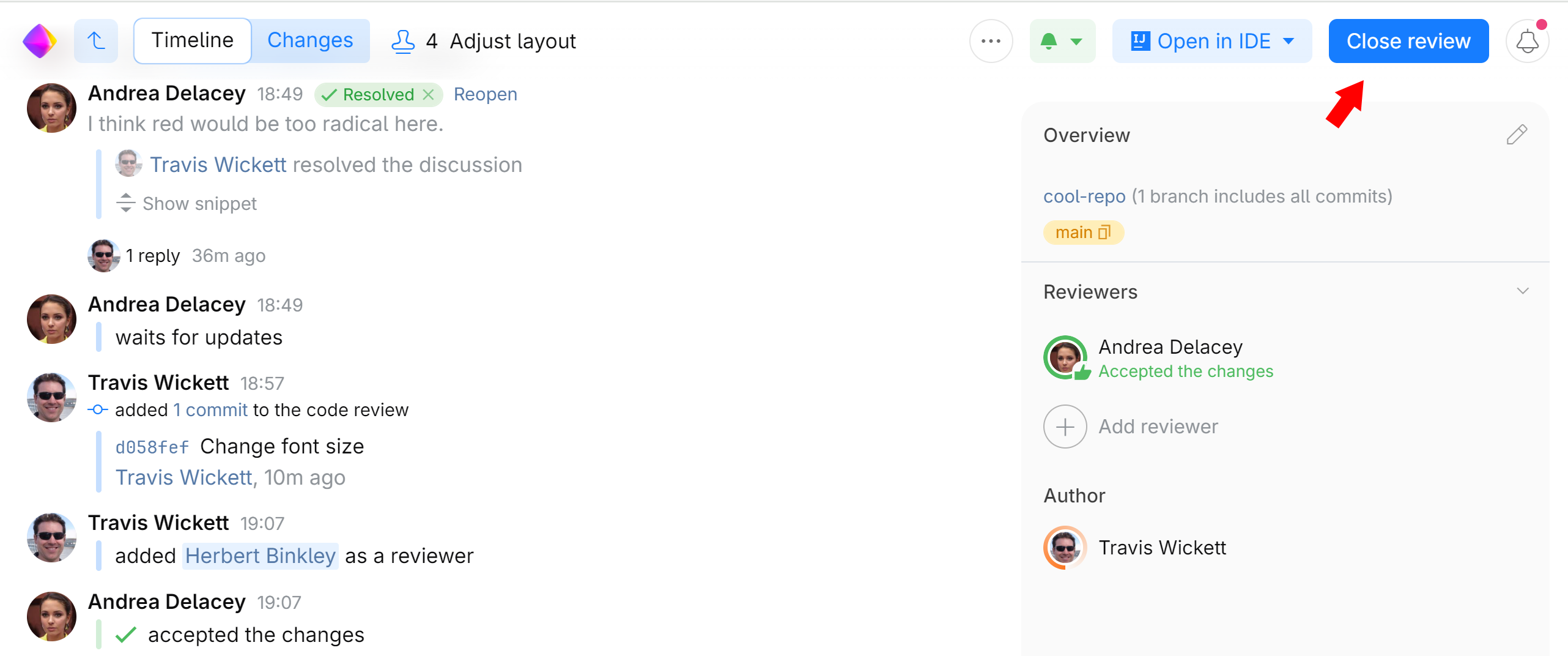Open commit d058fef hash link

click(152, 447)
